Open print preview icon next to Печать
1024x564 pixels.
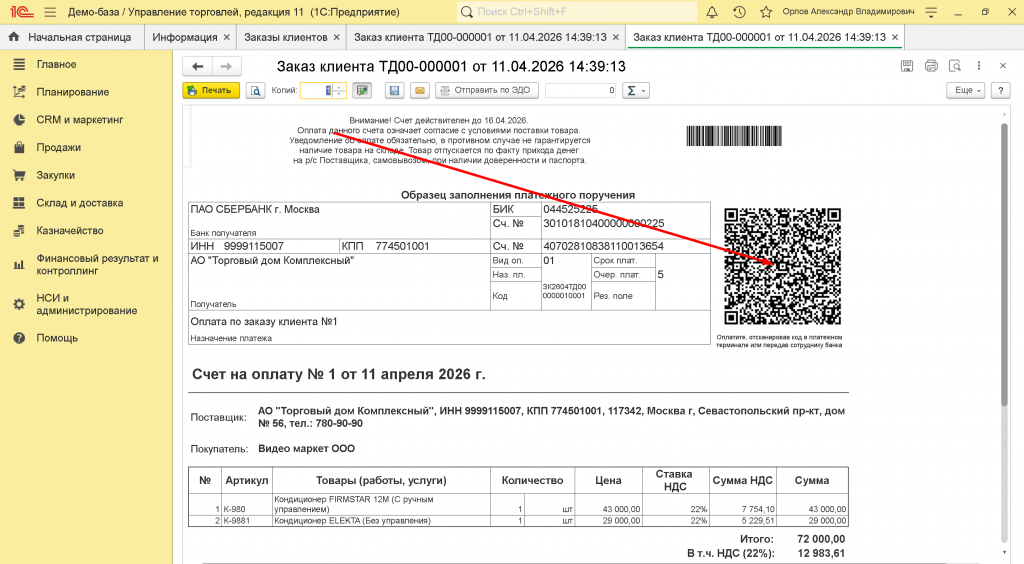[x=256, y=90]
